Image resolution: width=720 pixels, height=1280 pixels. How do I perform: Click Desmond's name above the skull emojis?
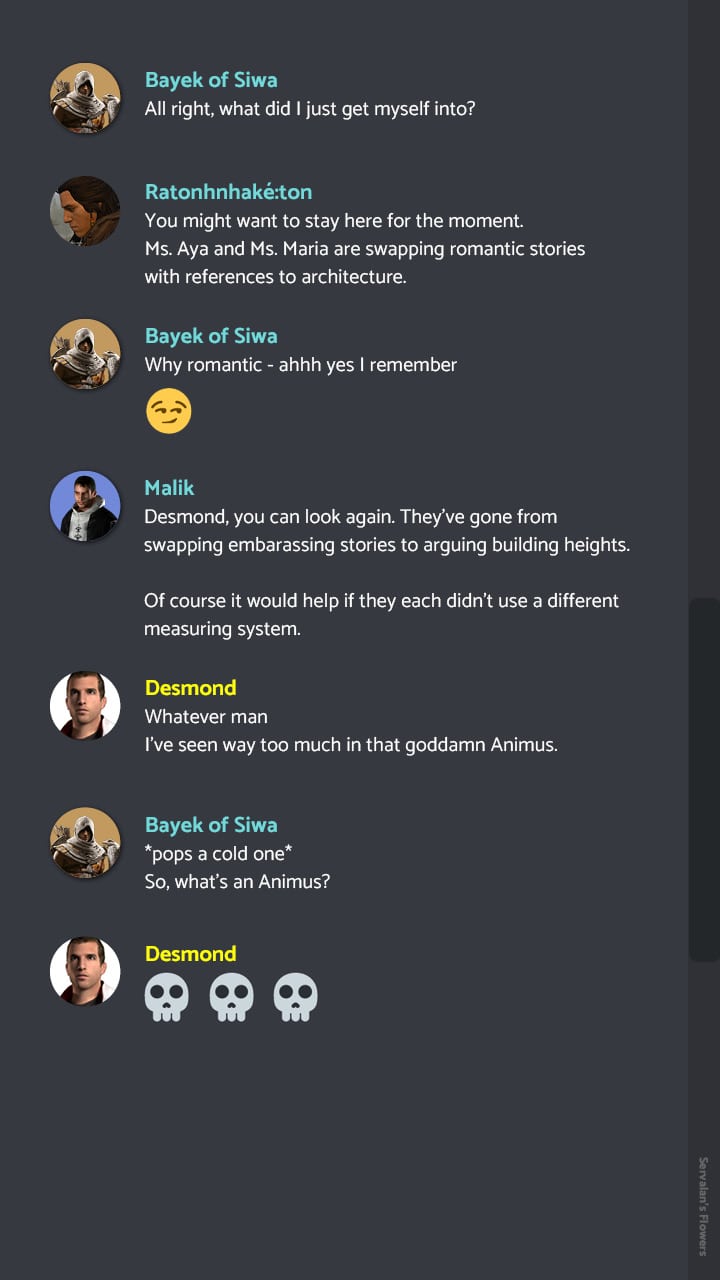[x=190, y=954]
